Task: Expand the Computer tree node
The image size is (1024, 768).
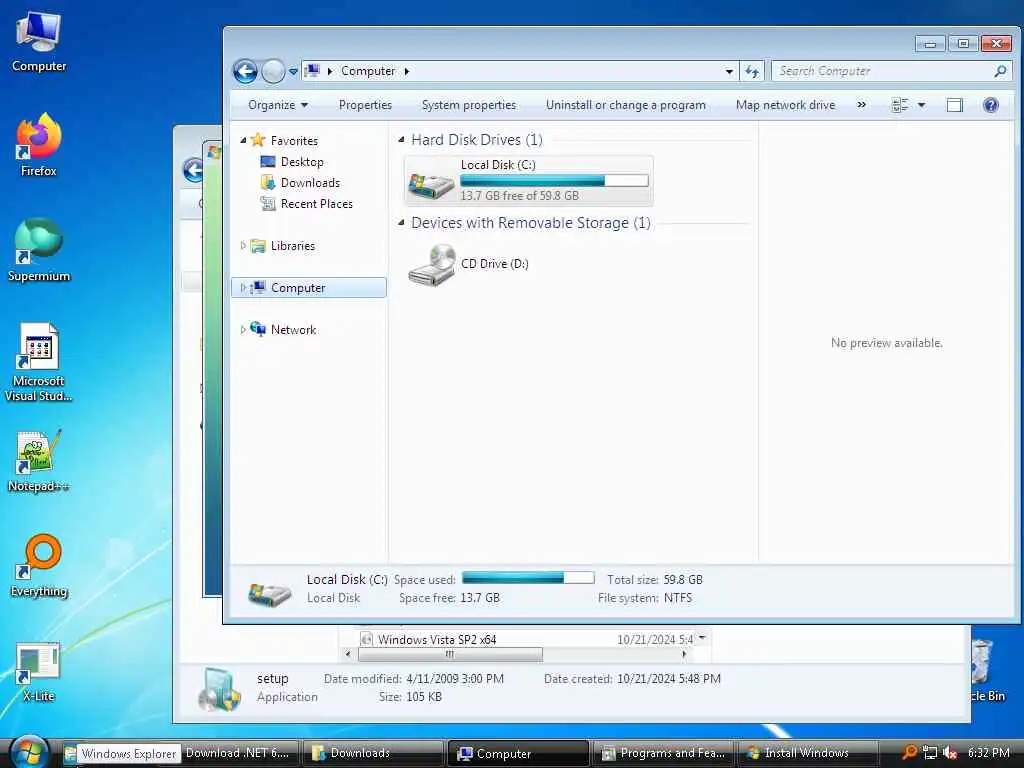Action: pyautogui.click(x=243, y=287)
